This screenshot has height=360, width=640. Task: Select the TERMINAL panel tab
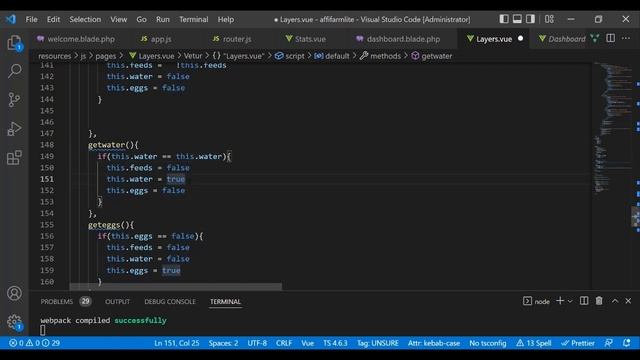click(225, 302)
